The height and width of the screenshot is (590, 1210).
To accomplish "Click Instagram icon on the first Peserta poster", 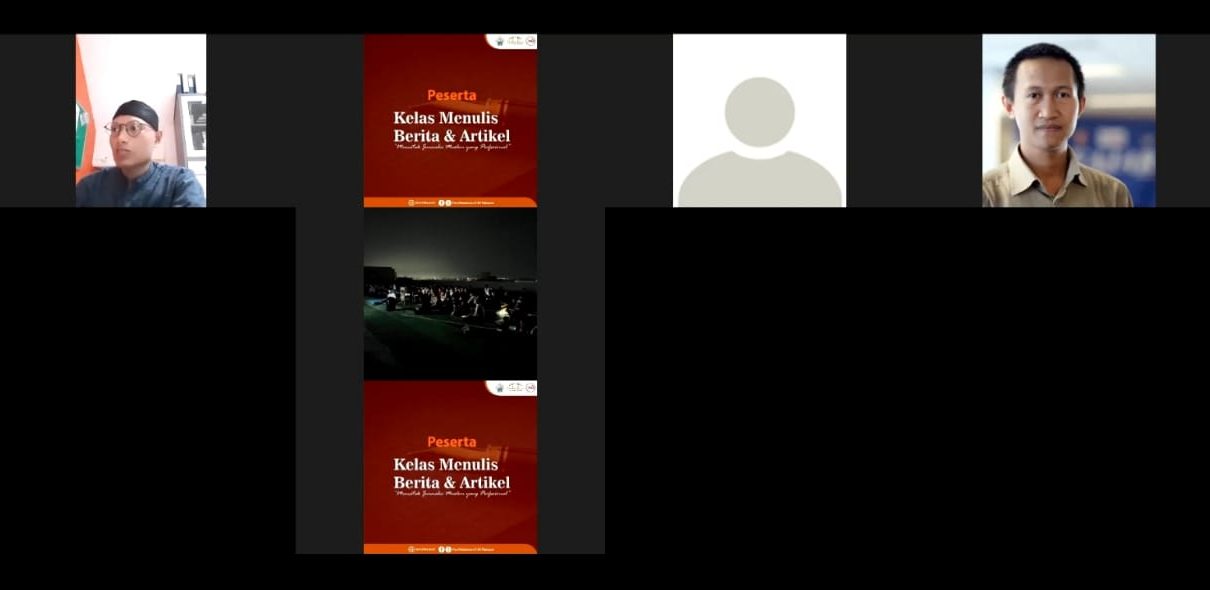I will [411, 202].
